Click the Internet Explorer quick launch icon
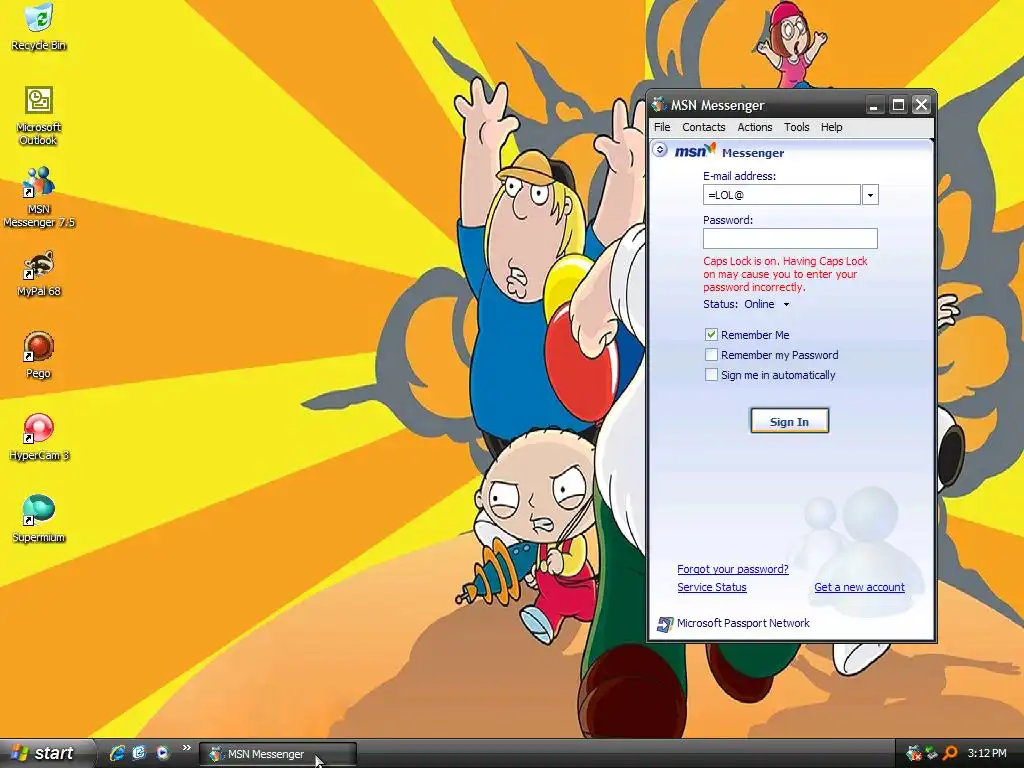This screenshot has height=768, width=1024. (117, 753)
